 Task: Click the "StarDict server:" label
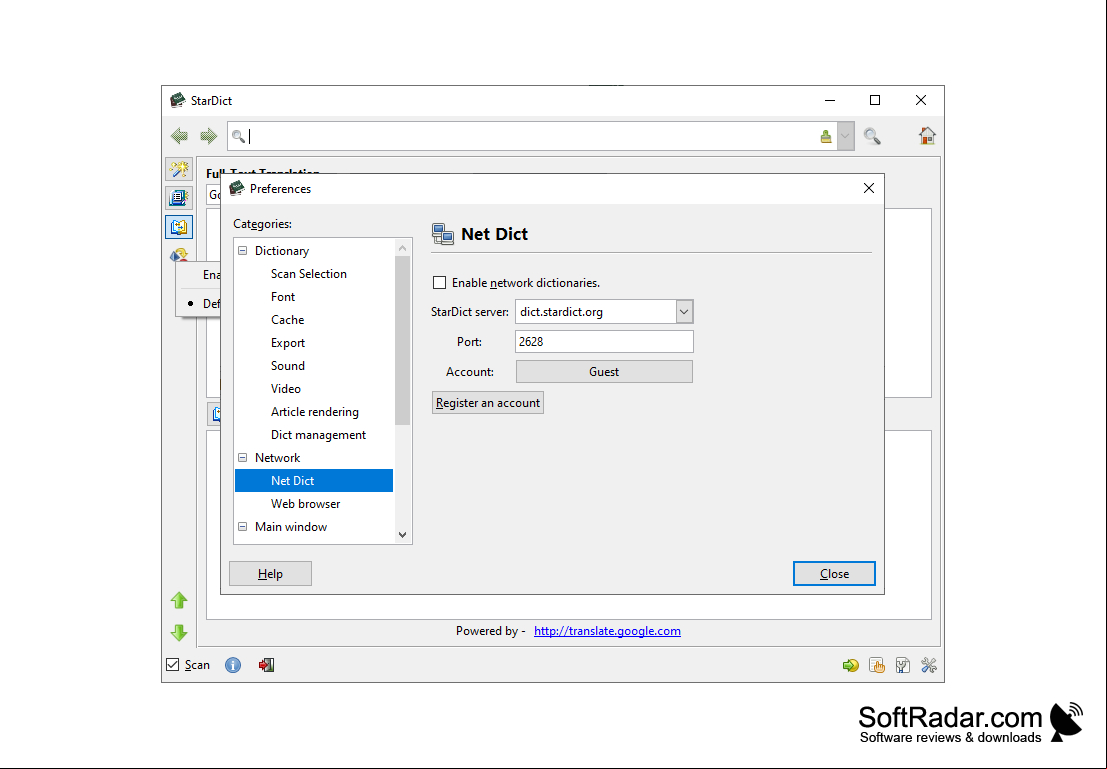(x=469, y=311)
